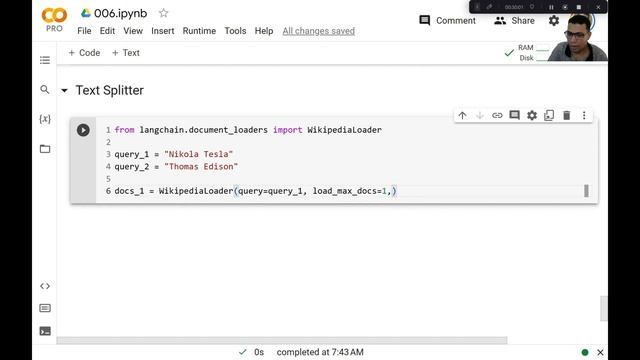Open the table of contents sidebar
640x360 pixels.
click(45, 60)
